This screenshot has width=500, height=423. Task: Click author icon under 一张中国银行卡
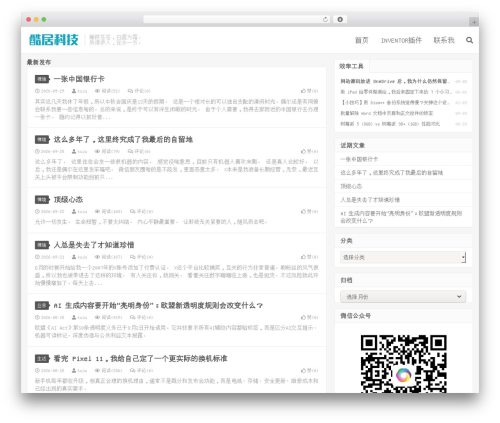(74, 91)
